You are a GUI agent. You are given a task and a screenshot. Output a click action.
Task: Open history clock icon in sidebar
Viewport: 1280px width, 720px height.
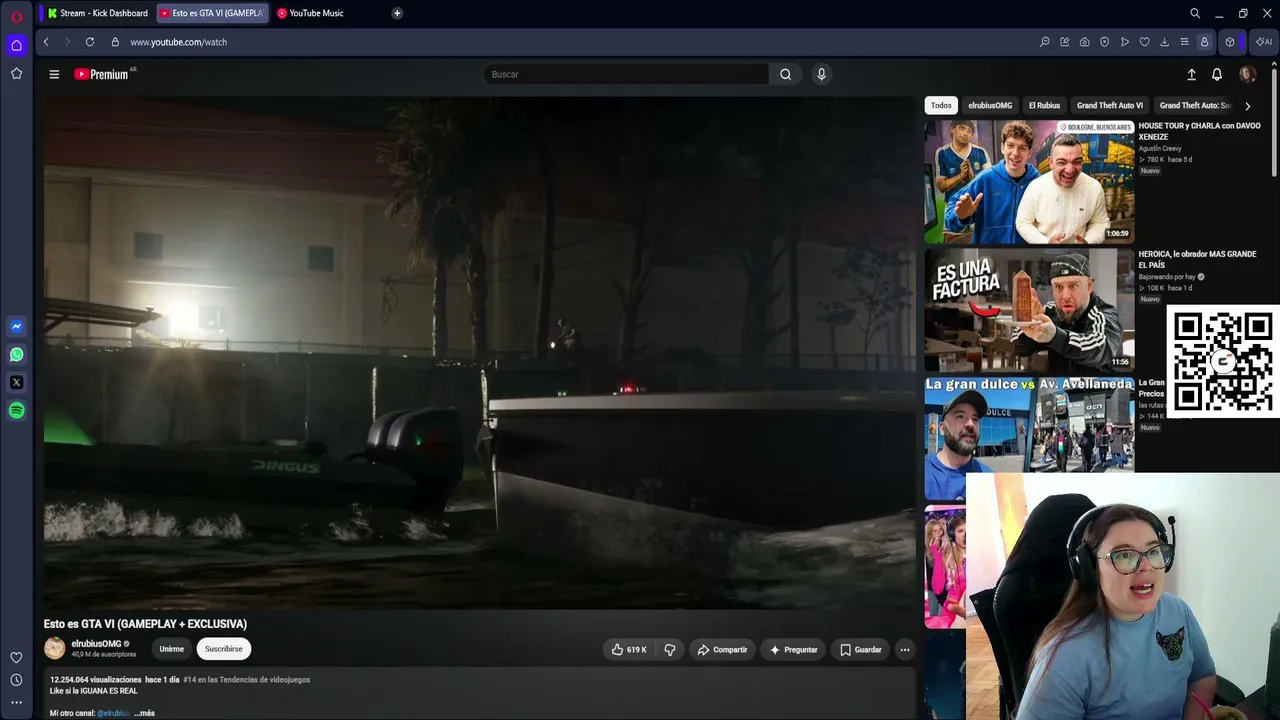pyautogui.click(x=16, y=680)
